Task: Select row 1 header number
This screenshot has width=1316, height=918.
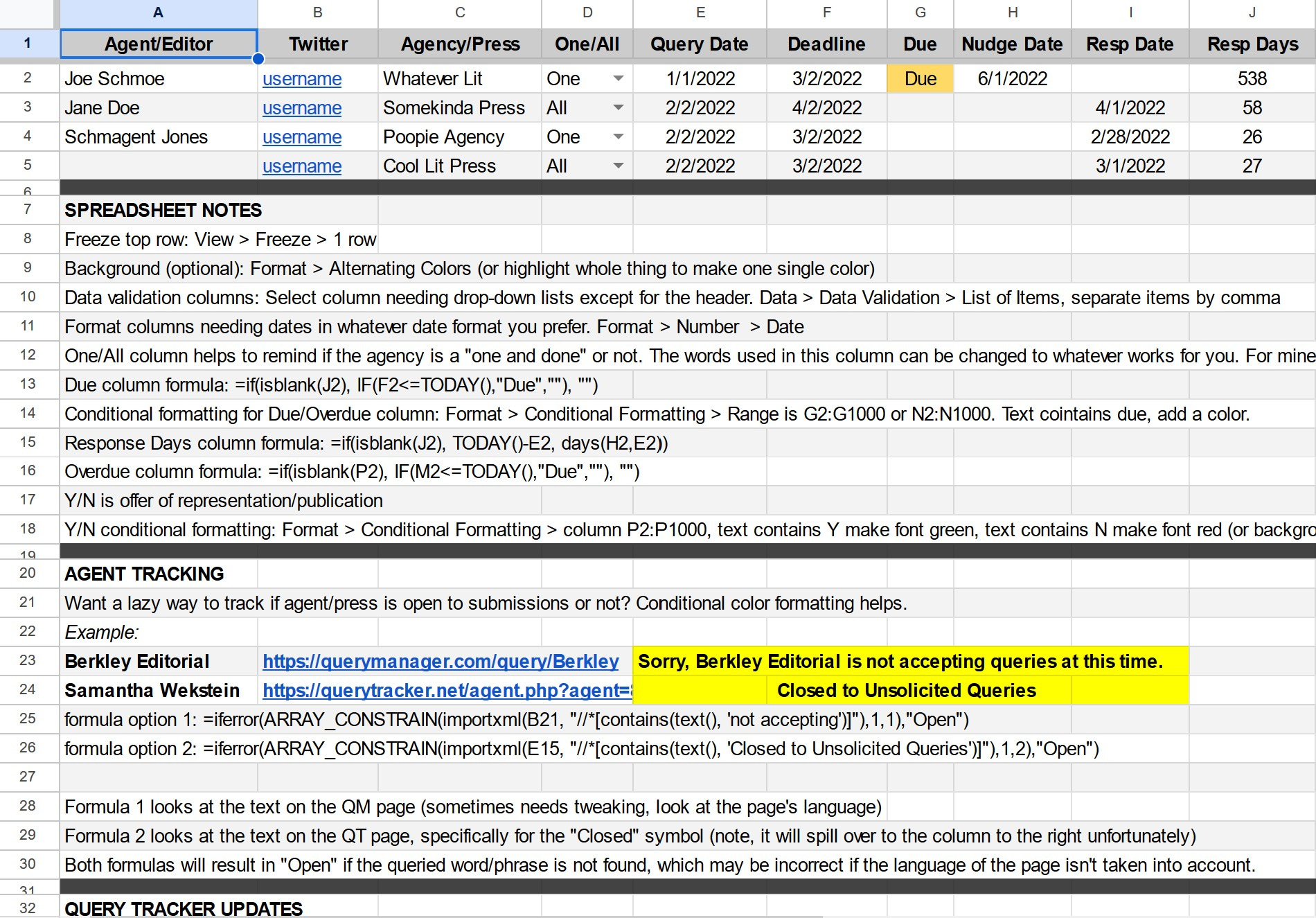Action: click(28, 43)
